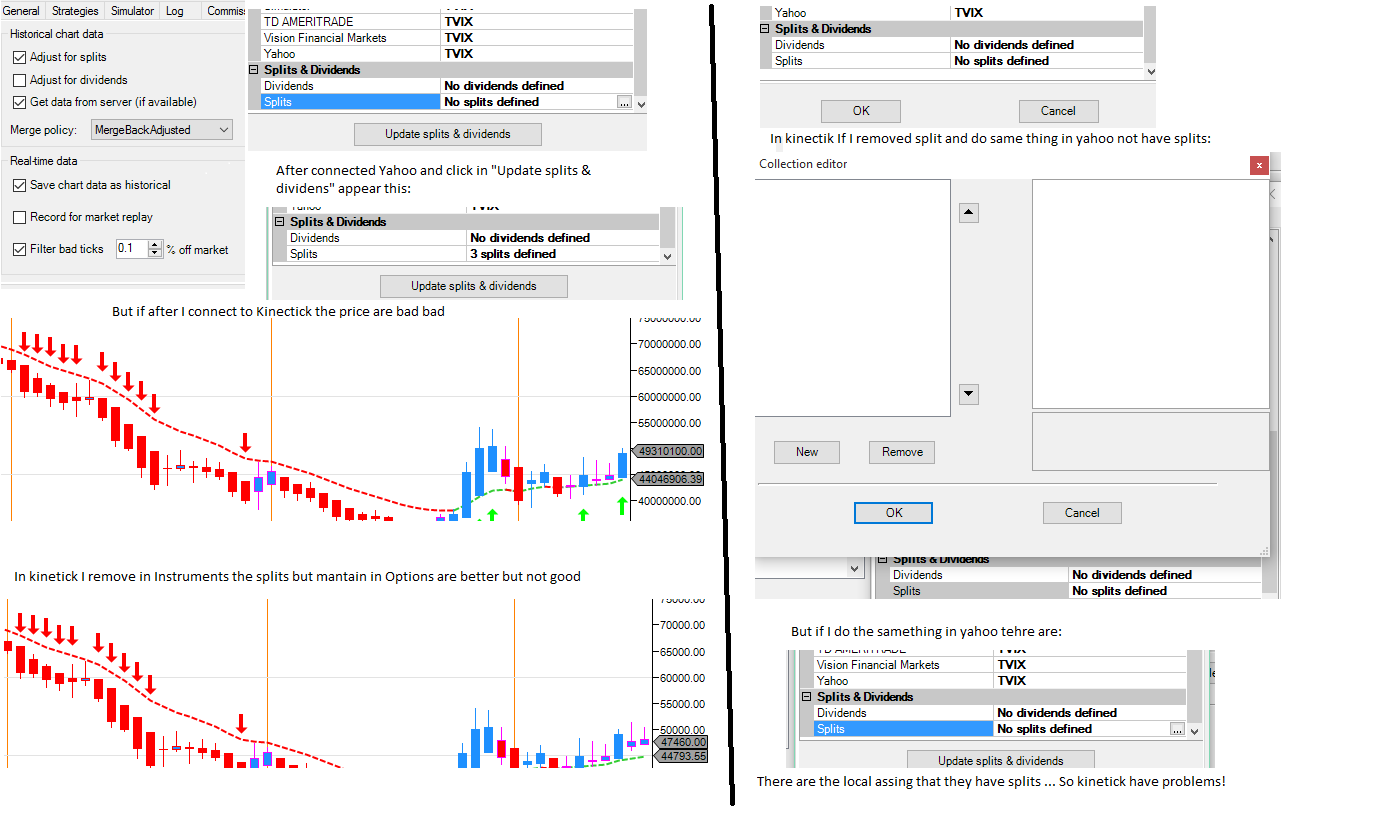Viewport: 1383px width, 813px height.
Task: Click the 49310100.00 price marker on chart
Action: (670, 451)
